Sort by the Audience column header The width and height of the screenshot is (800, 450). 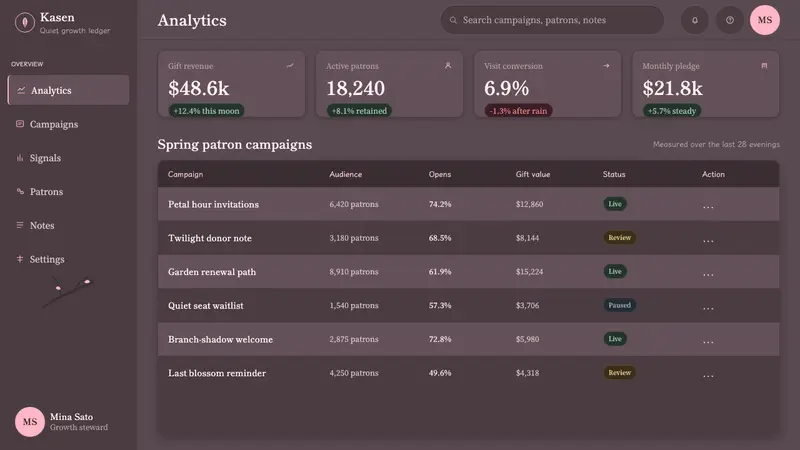point(345,174)
